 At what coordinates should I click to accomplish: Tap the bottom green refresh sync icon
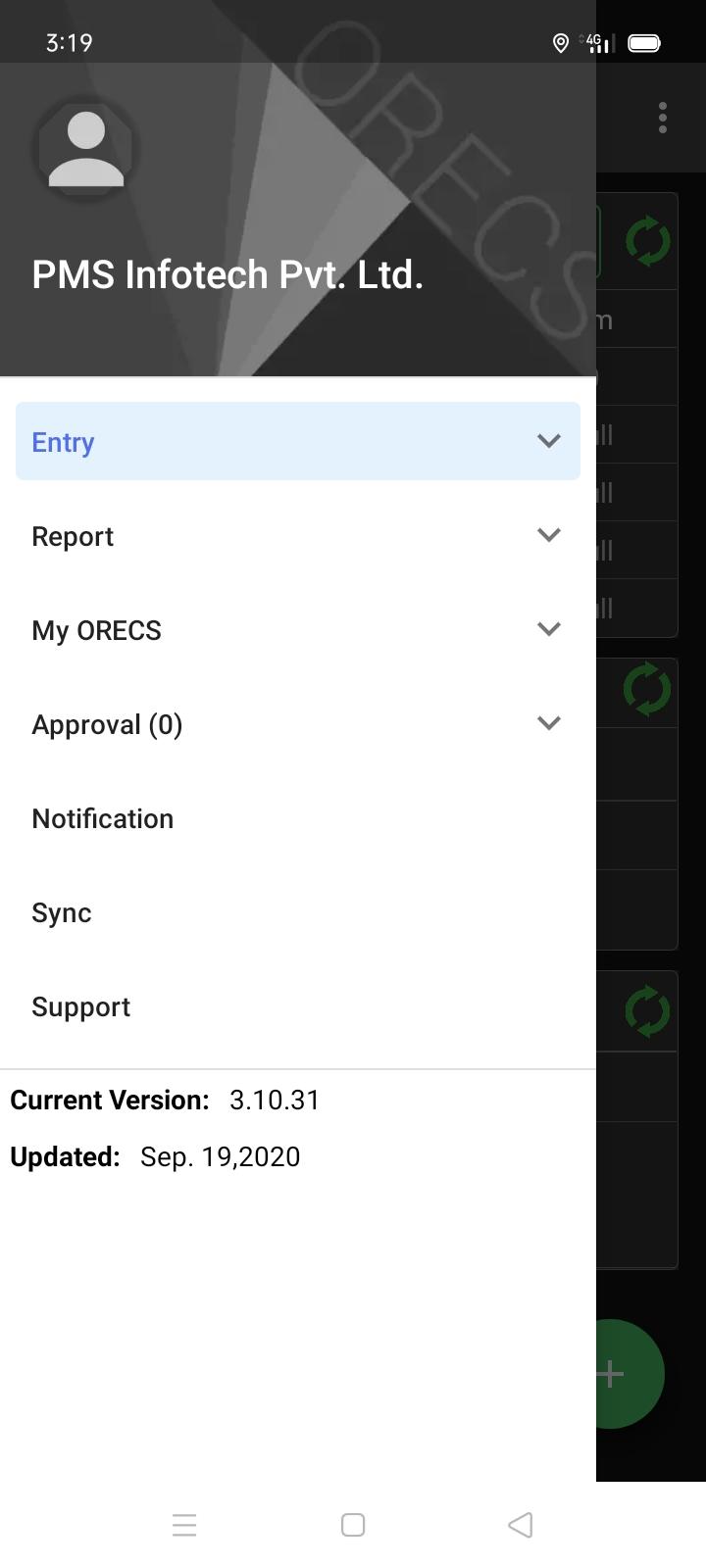[x=647, y=1011]
